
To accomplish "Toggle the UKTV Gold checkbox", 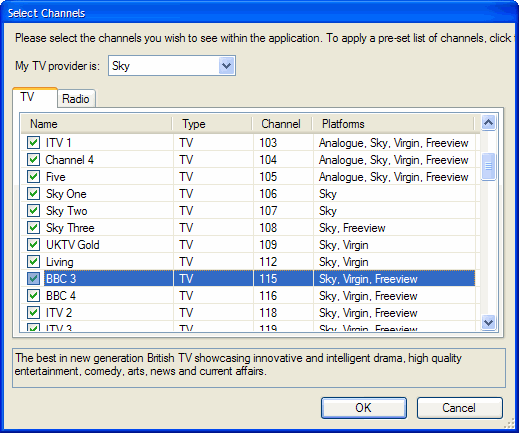I will coord(33,245).
